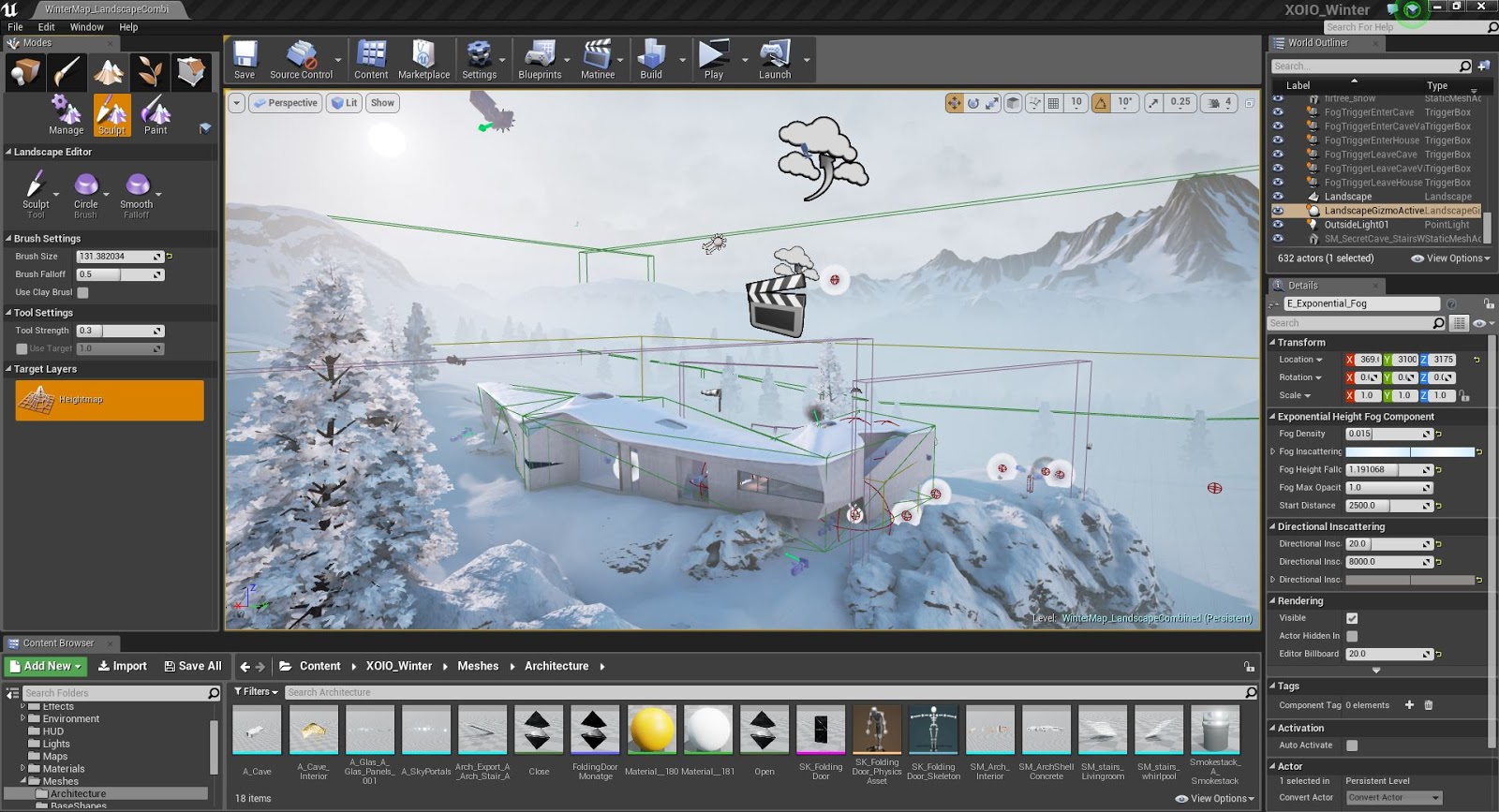Toggle viewport grid snapping icon

[1053, 103]
